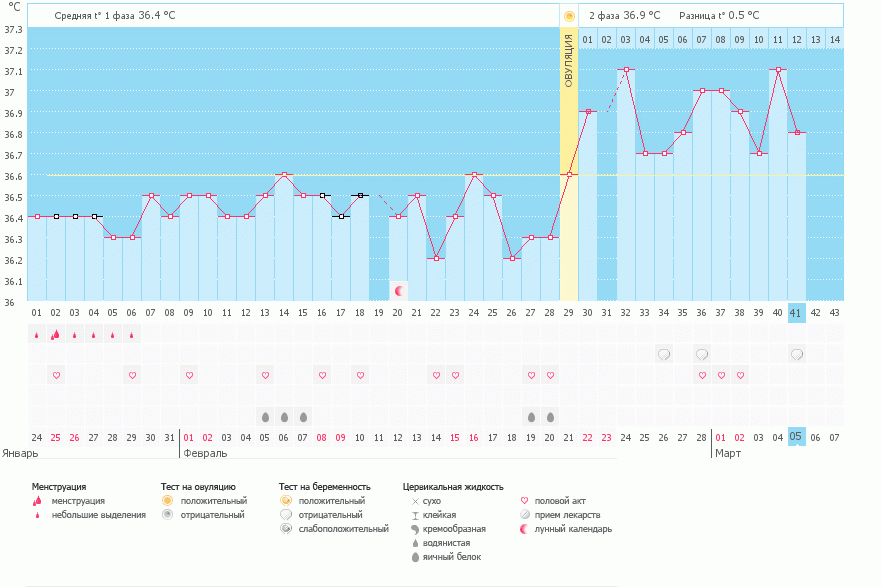882x587 pixels.
Task: Click egg-white cervical fluid icon on day 13
Action: pos(265,417)
